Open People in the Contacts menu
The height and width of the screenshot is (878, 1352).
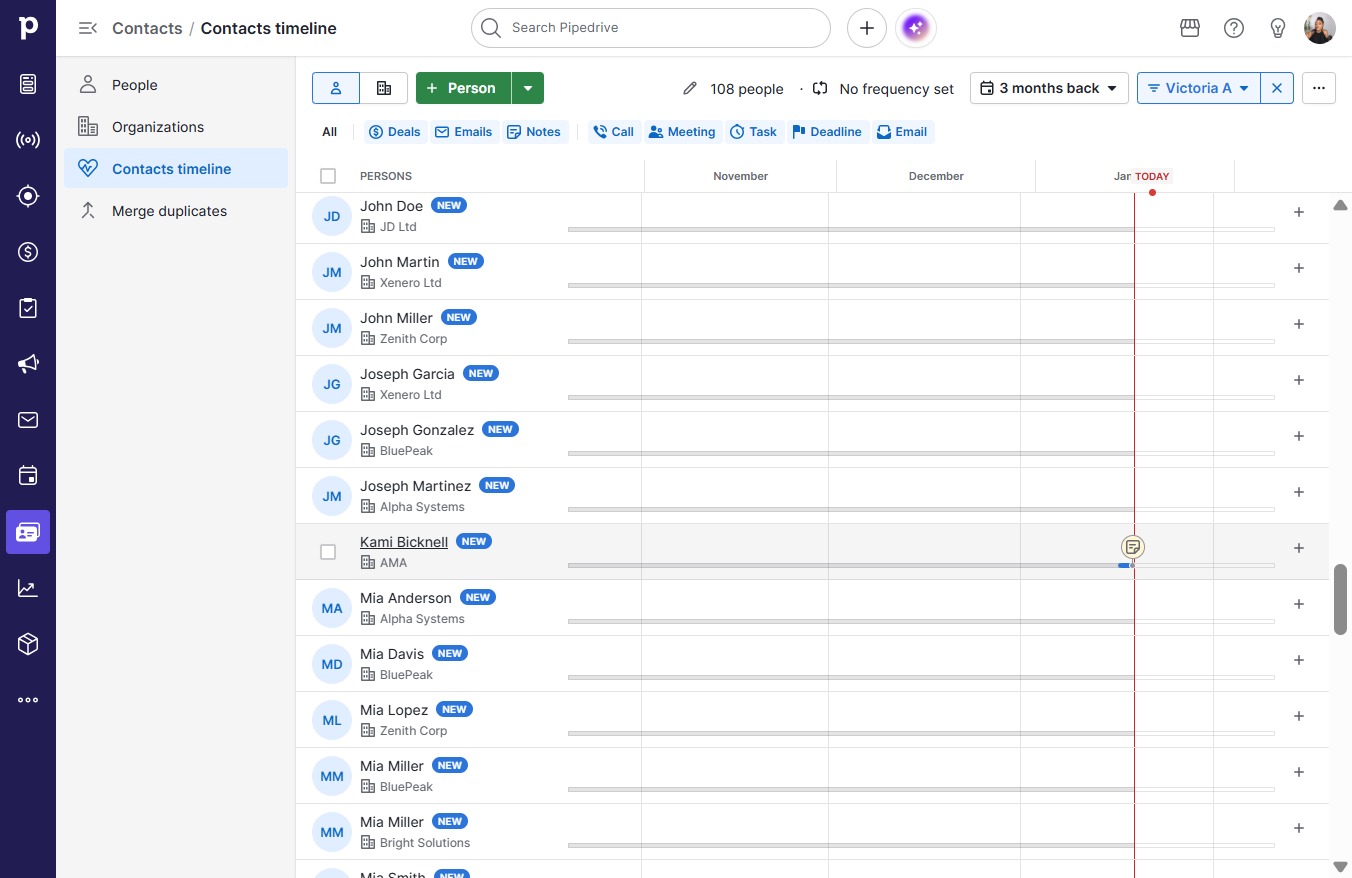pos(176,85)
